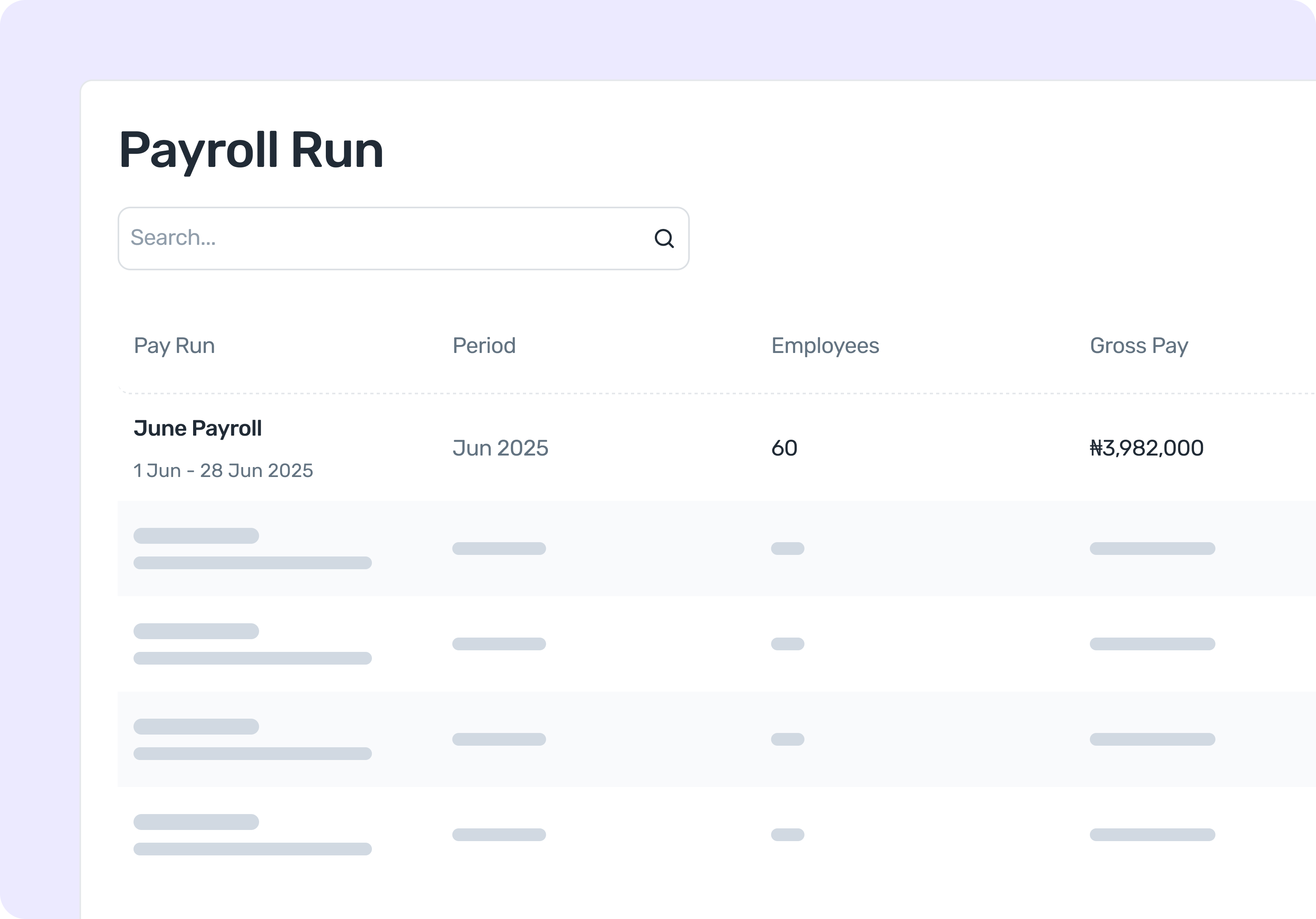Screen dimensions: 1316x919
Task: Click the 1 Jun - 28 Jun 2025 date range
Action: pyautogui.click(x=223, y=471)
